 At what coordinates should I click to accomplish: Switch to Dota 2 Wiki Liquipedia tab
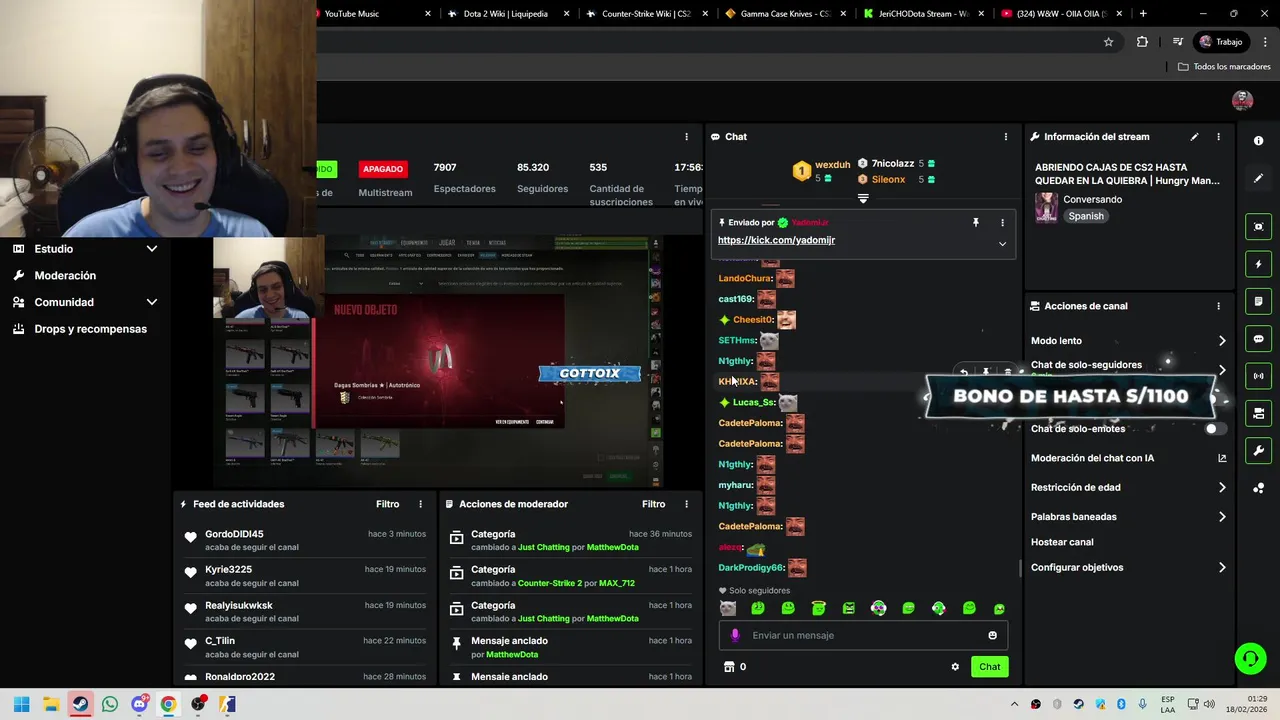pos(508,14)
